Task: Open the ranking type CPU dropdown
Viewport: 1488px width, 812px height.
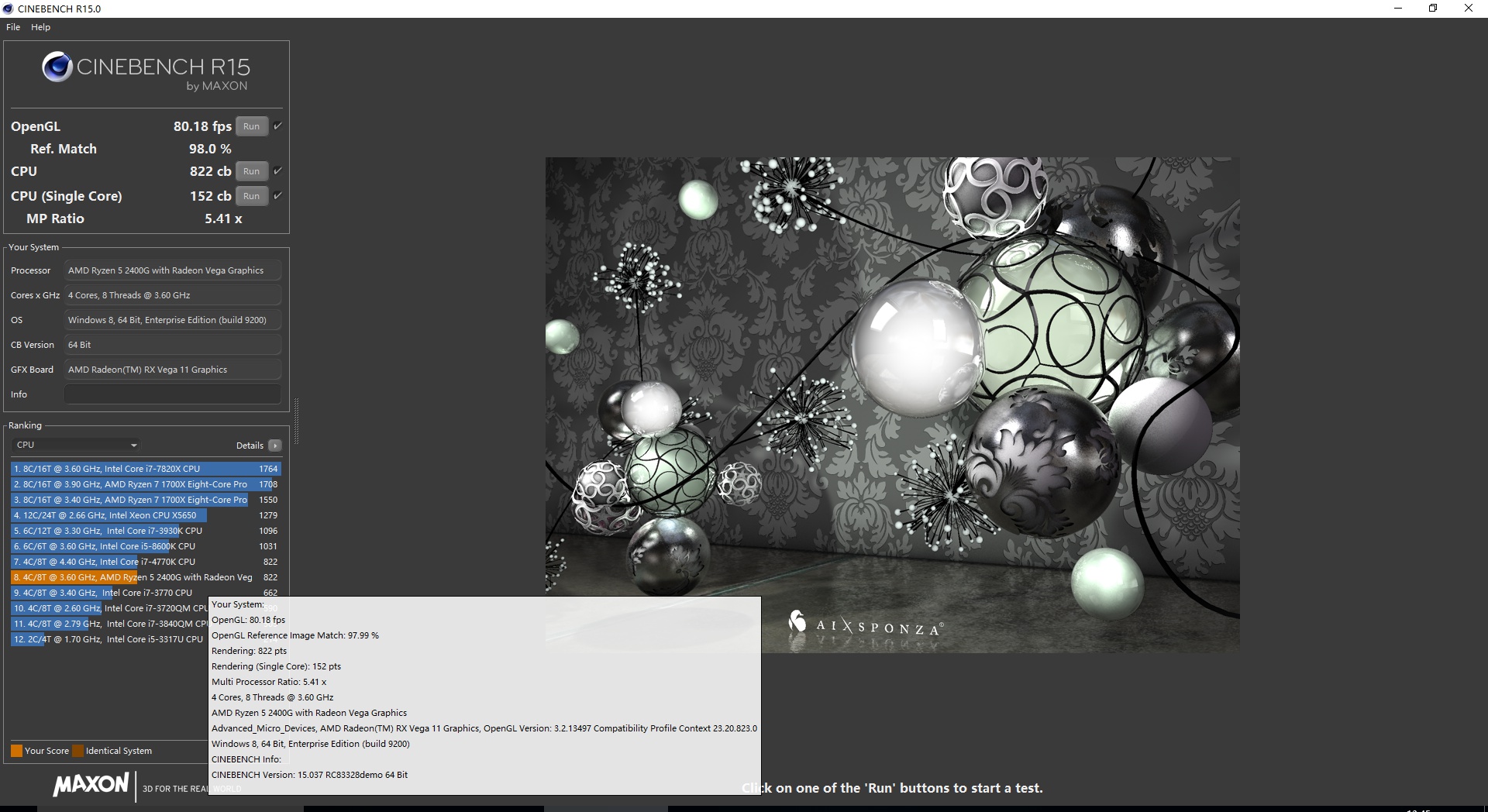Action: pyautogui.click(x=76, y=445)
